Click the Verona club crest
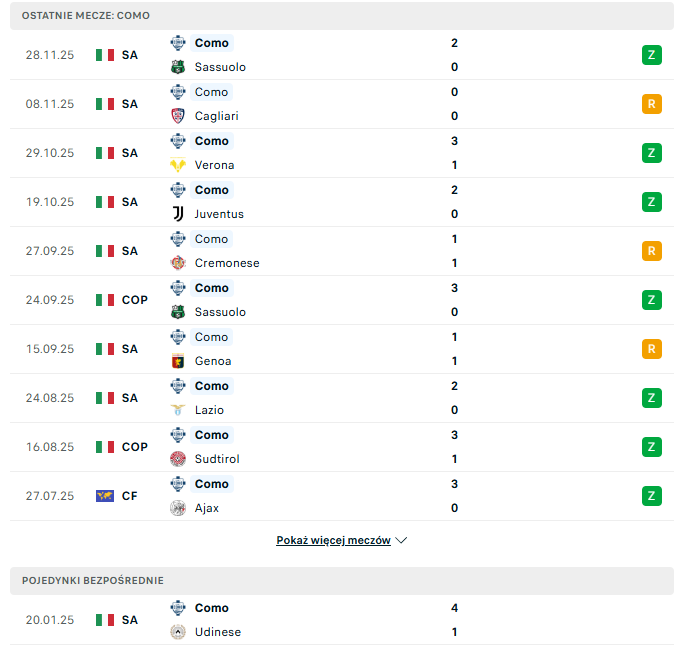The width and height of the screenshot is (678, 647). pyautogui.click(x=178, y=165)
